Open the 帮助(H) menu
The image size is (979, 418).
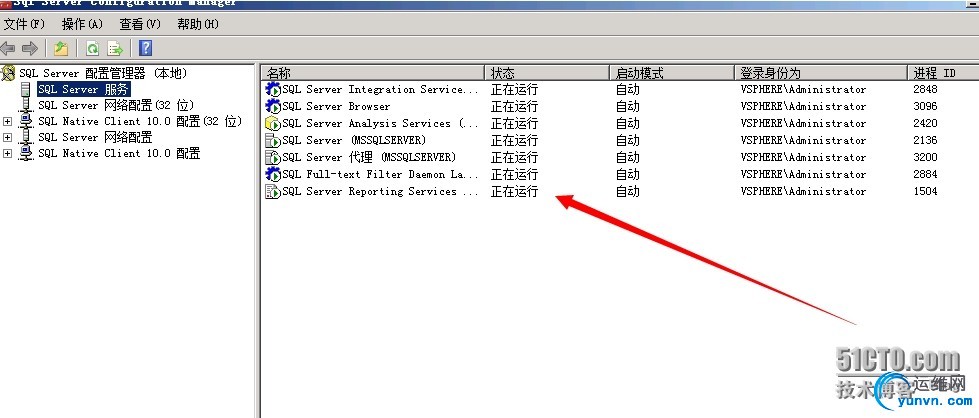pos(198,24)
